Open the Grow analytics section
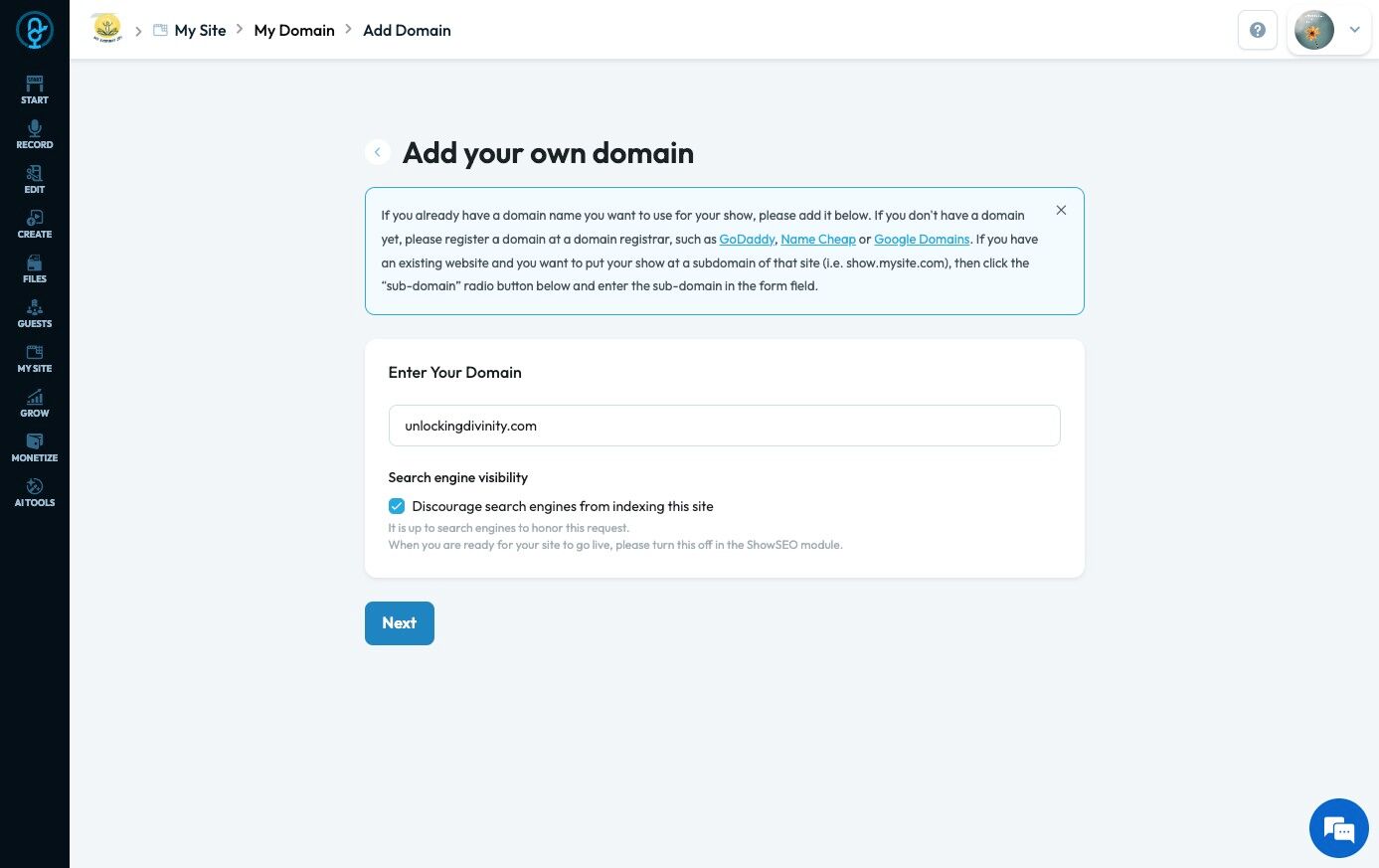Viewport: 1379px width, 868px height. pos(35,403)
